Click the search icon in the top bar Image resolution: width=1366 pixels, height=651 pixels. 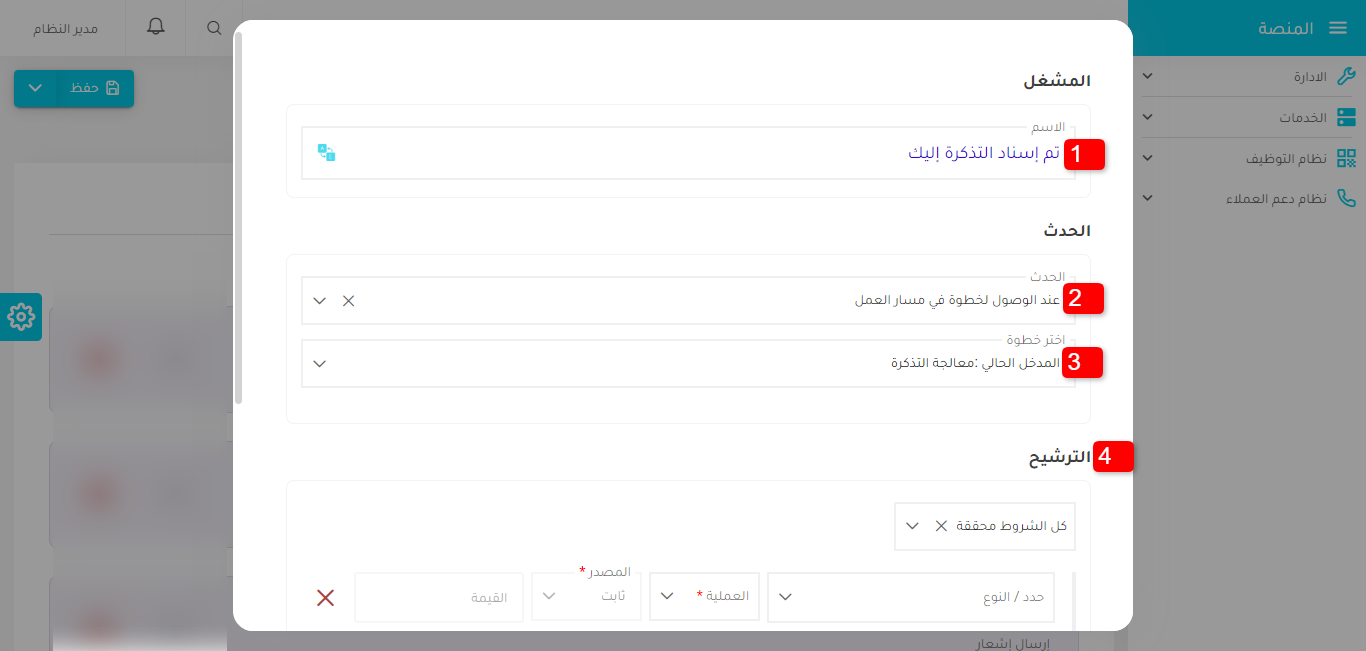(x=214, y=27)
